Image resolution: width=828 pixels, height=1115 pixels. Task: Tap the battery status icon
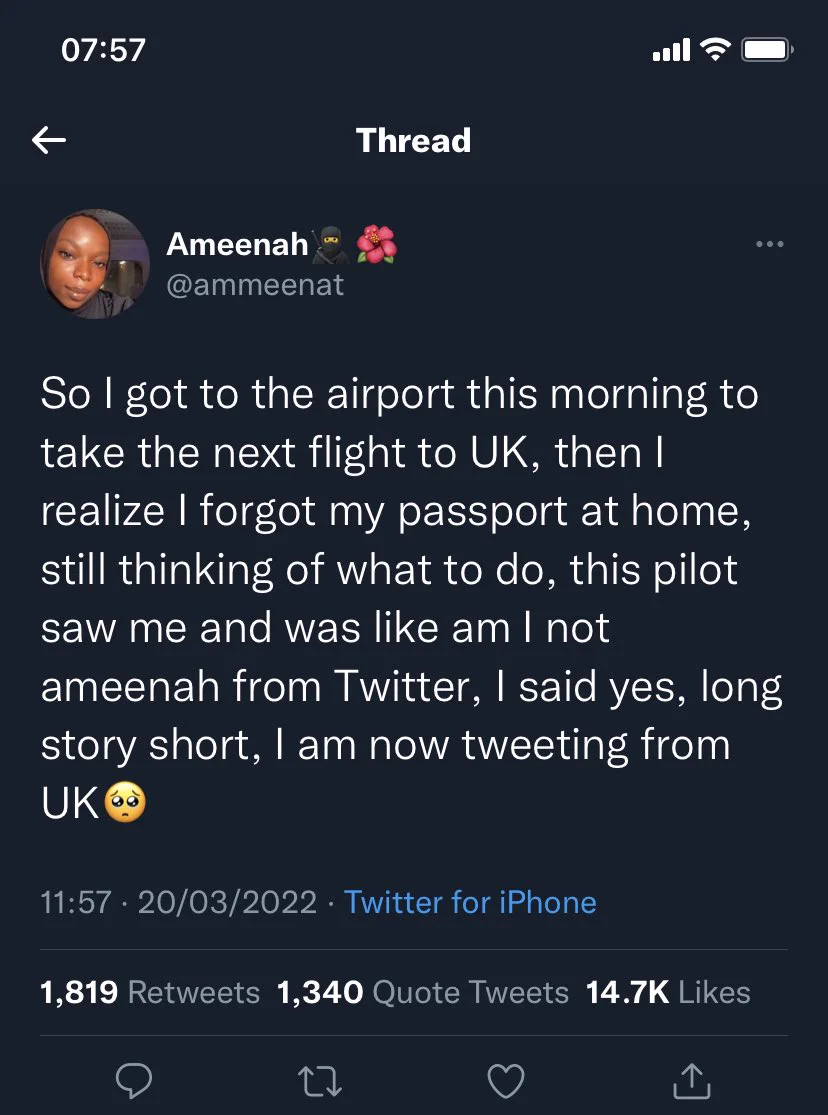[x=768, y=50]
